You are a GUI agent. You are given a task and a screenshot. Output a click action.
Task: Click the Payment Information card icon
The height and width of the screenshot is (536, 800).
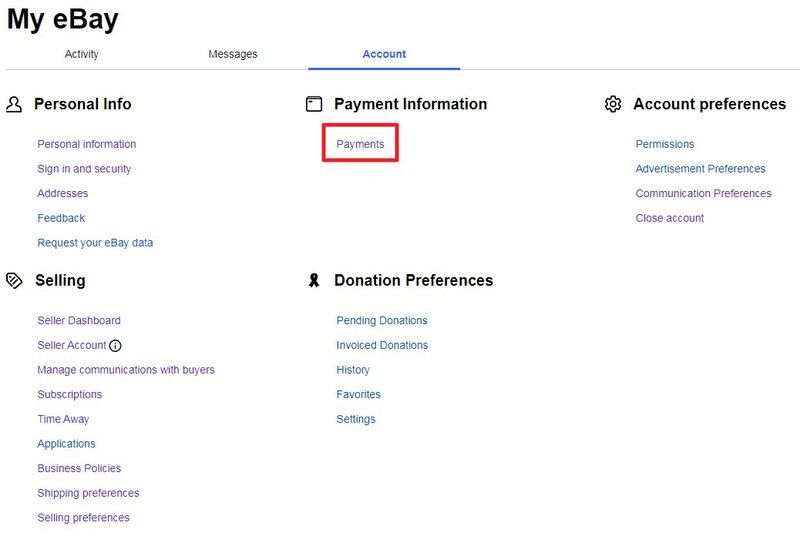pyautogui.click(x=314, y=104)
